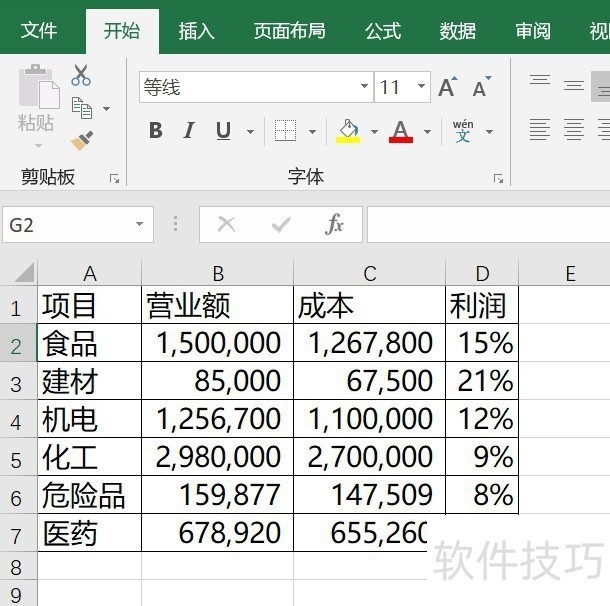
Task: Select column C header
Action: (x=370, y=273)
